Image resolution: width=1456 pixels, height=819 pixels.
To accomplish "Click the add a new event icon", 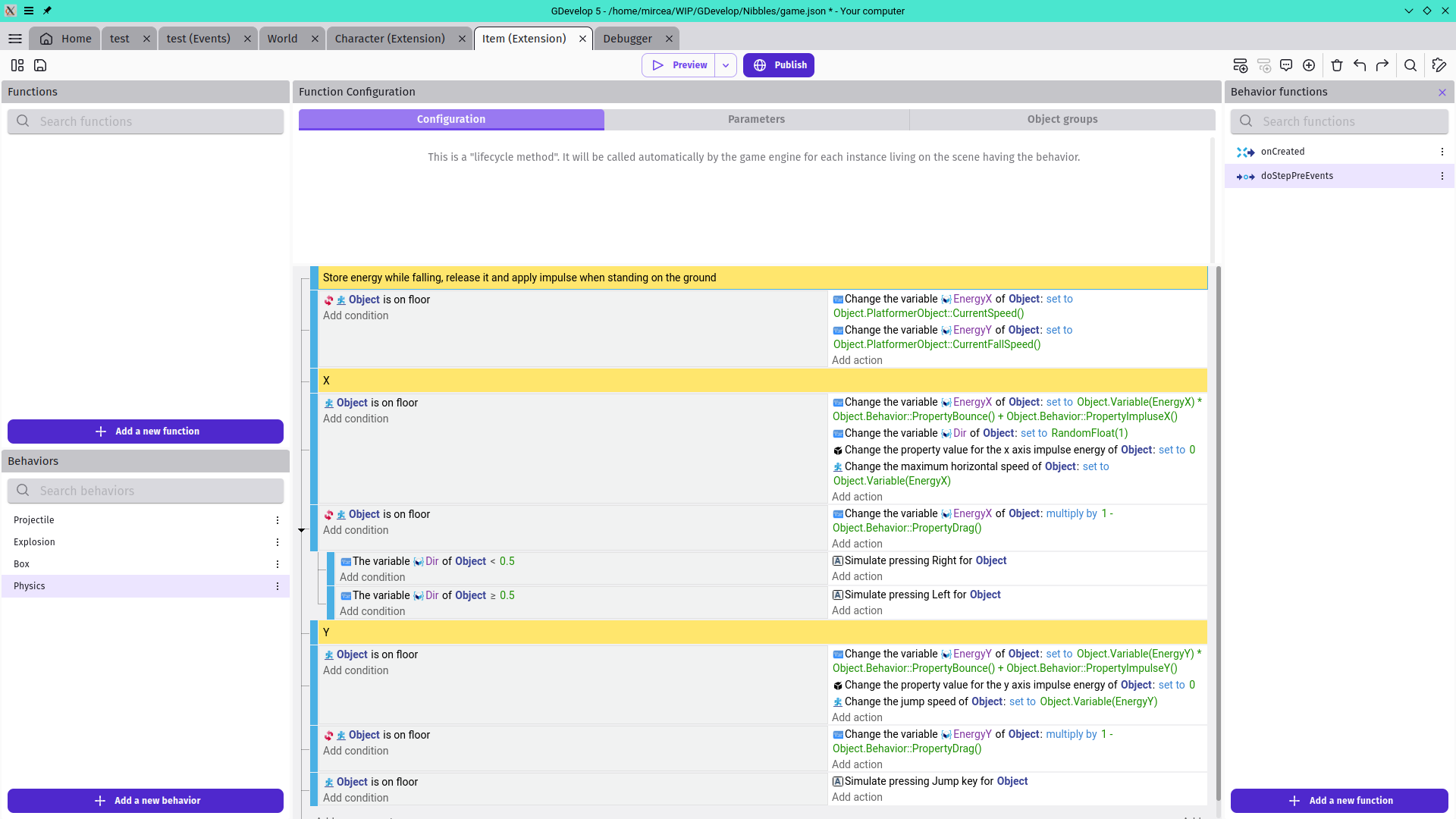I will coord(1240,65).
